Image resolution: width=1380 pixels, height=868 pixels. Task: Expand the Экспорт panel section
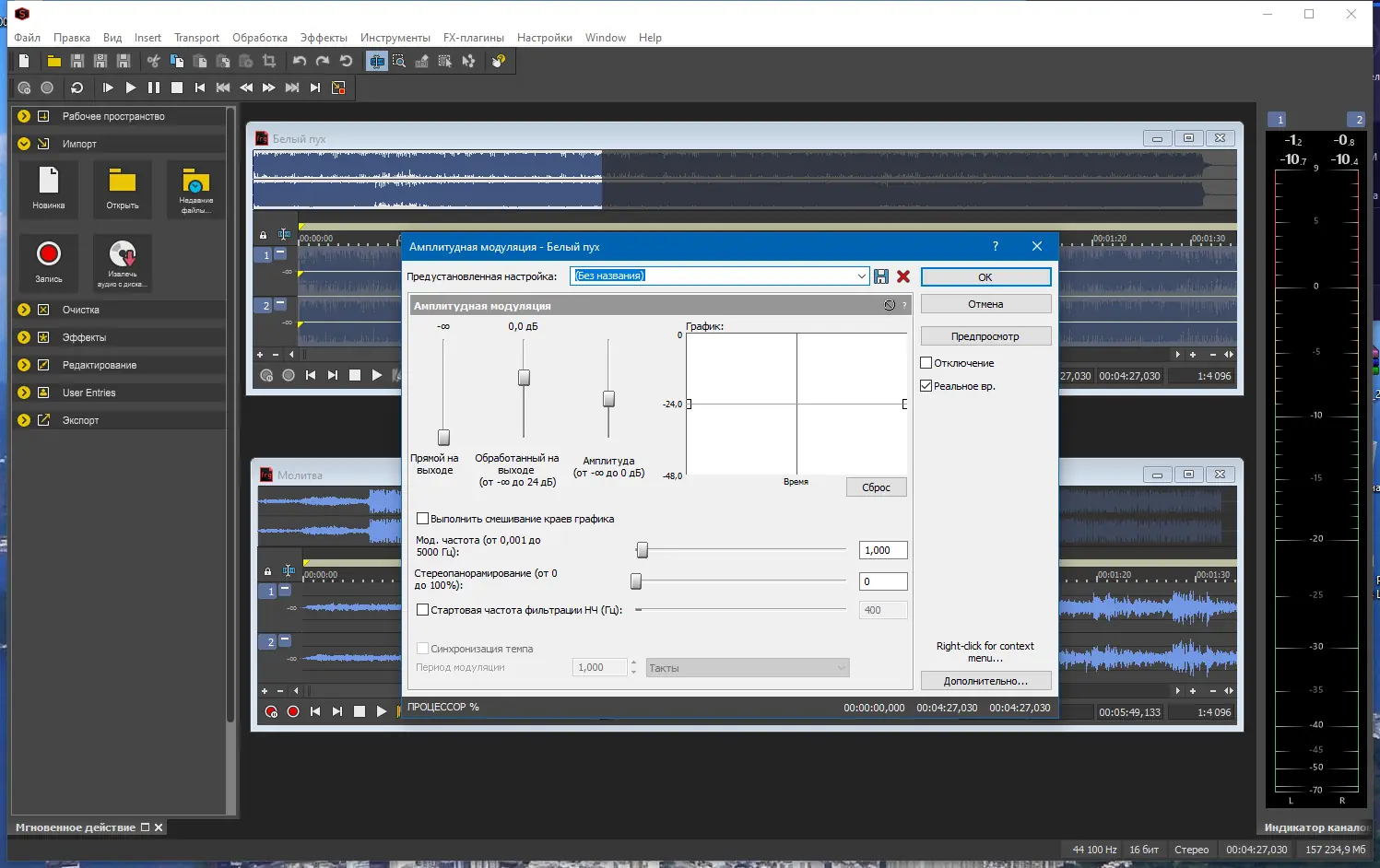pos(24,420)
